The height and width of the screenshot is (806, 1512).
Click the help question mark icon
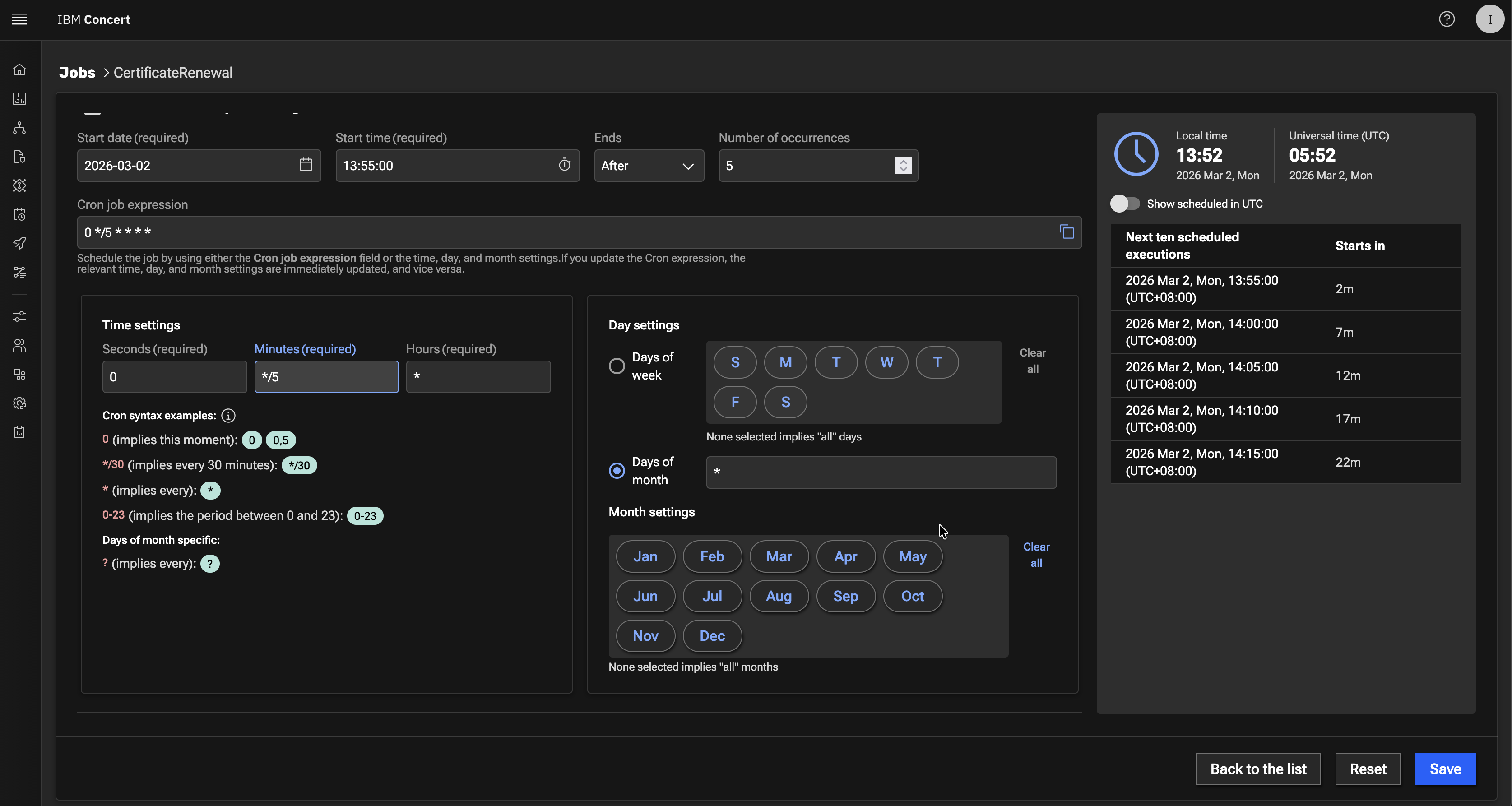click(x=1446, y=19)
